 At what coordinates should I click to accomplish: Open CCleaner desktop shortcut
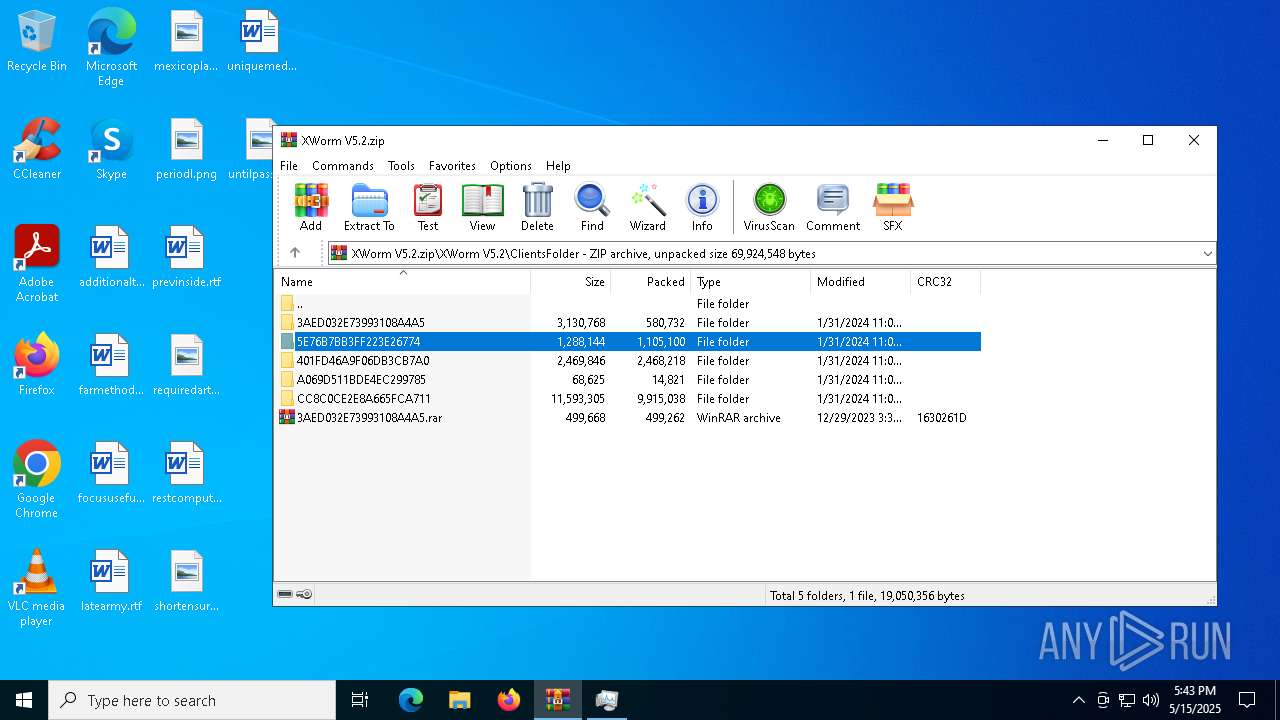(x=37, y=149)
